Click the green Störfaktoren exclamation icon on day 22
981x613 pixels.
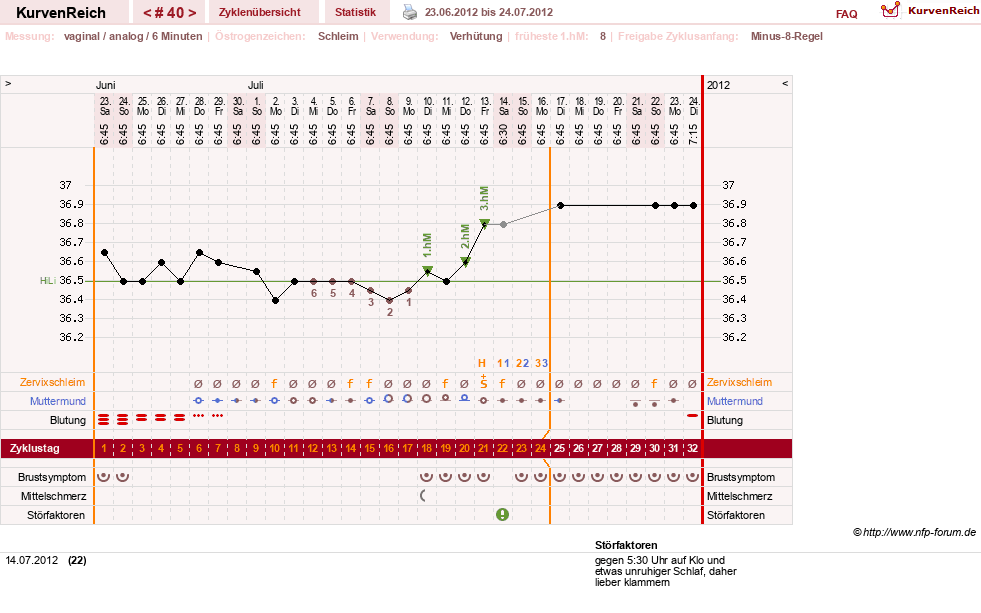502,515
